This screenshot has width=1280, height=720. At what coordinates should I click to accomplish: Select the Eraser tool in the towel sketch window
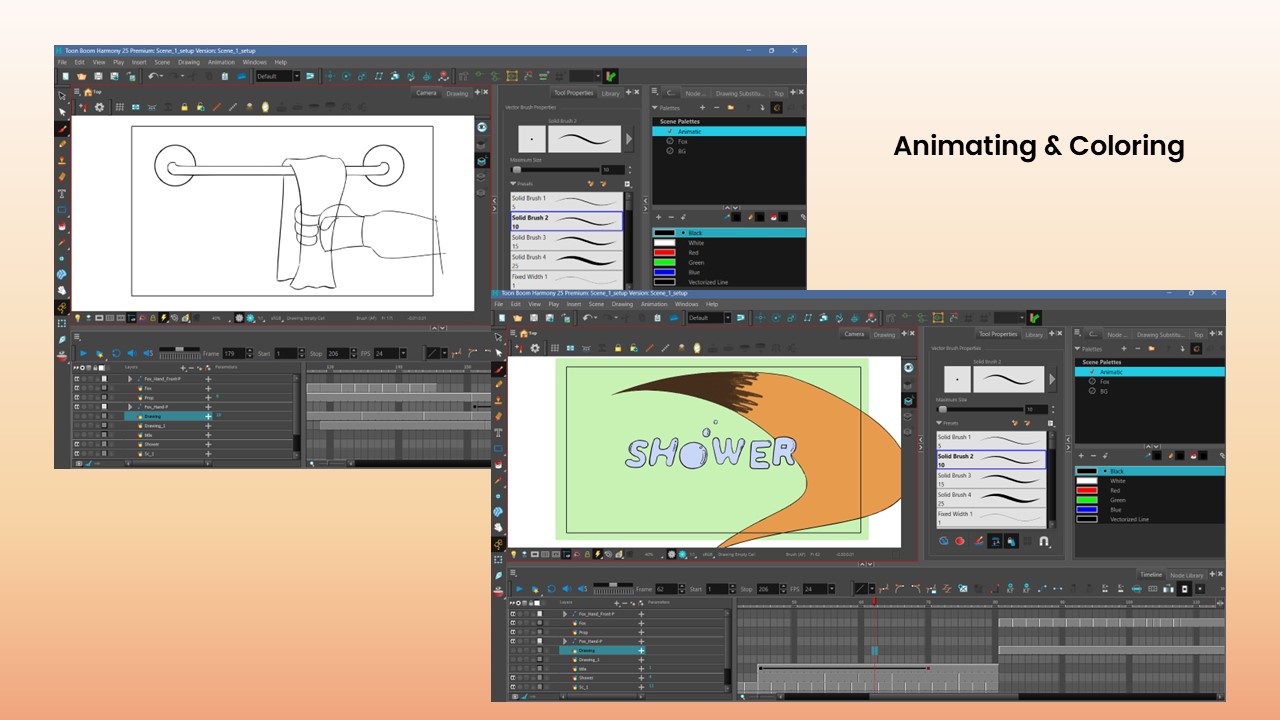click(62, 177)
